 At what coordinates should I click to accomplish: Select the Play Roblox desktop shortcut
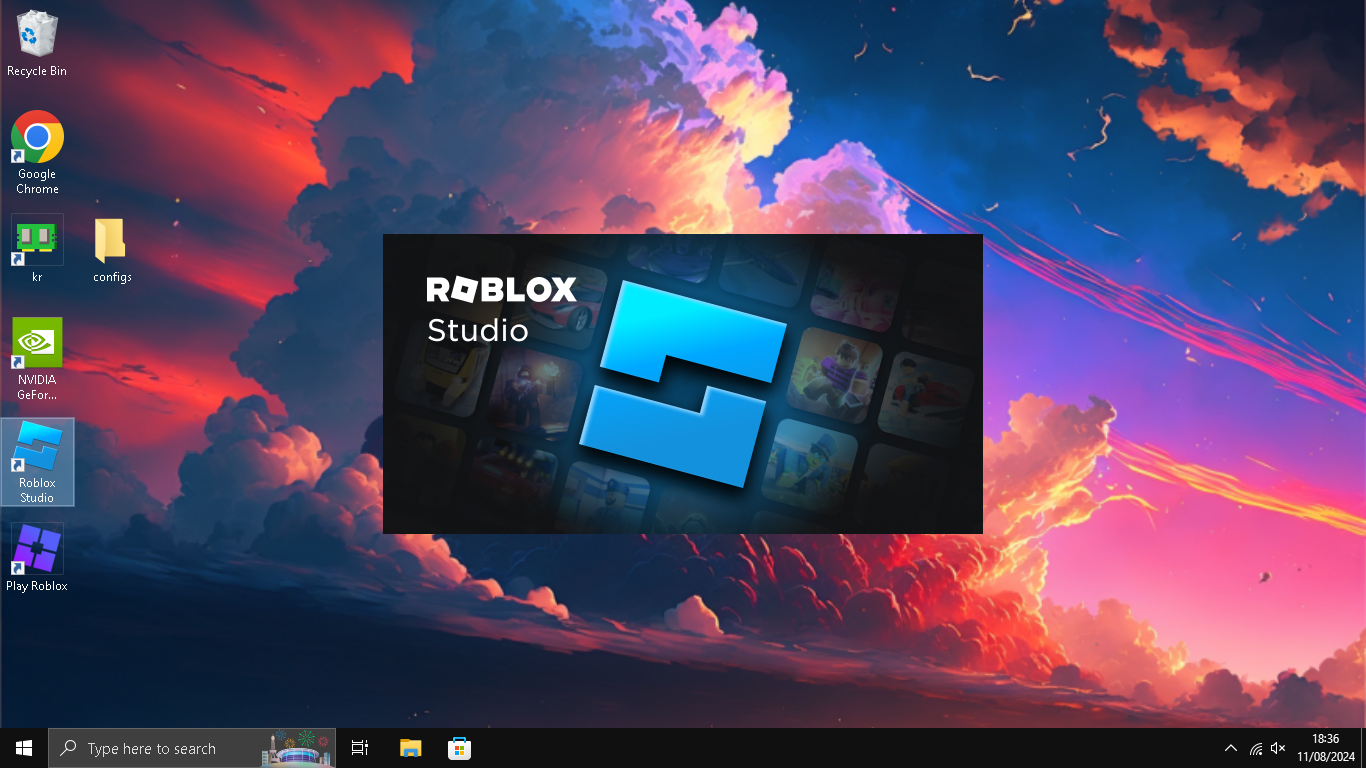click(37, 558)
